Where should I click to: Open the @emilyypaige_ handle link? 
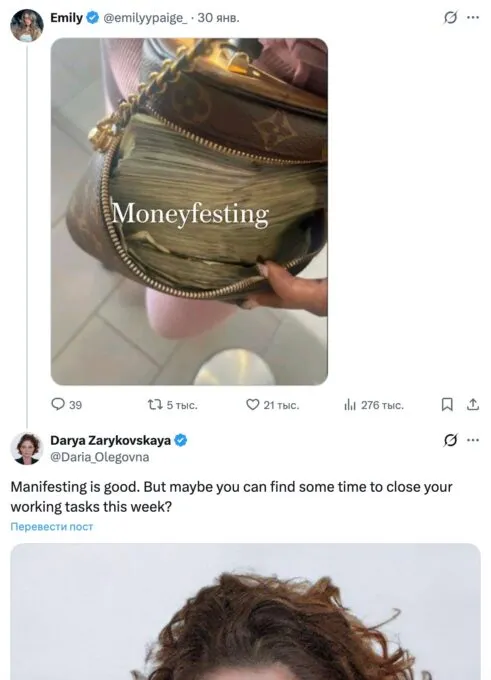click(x=145, y=18)
